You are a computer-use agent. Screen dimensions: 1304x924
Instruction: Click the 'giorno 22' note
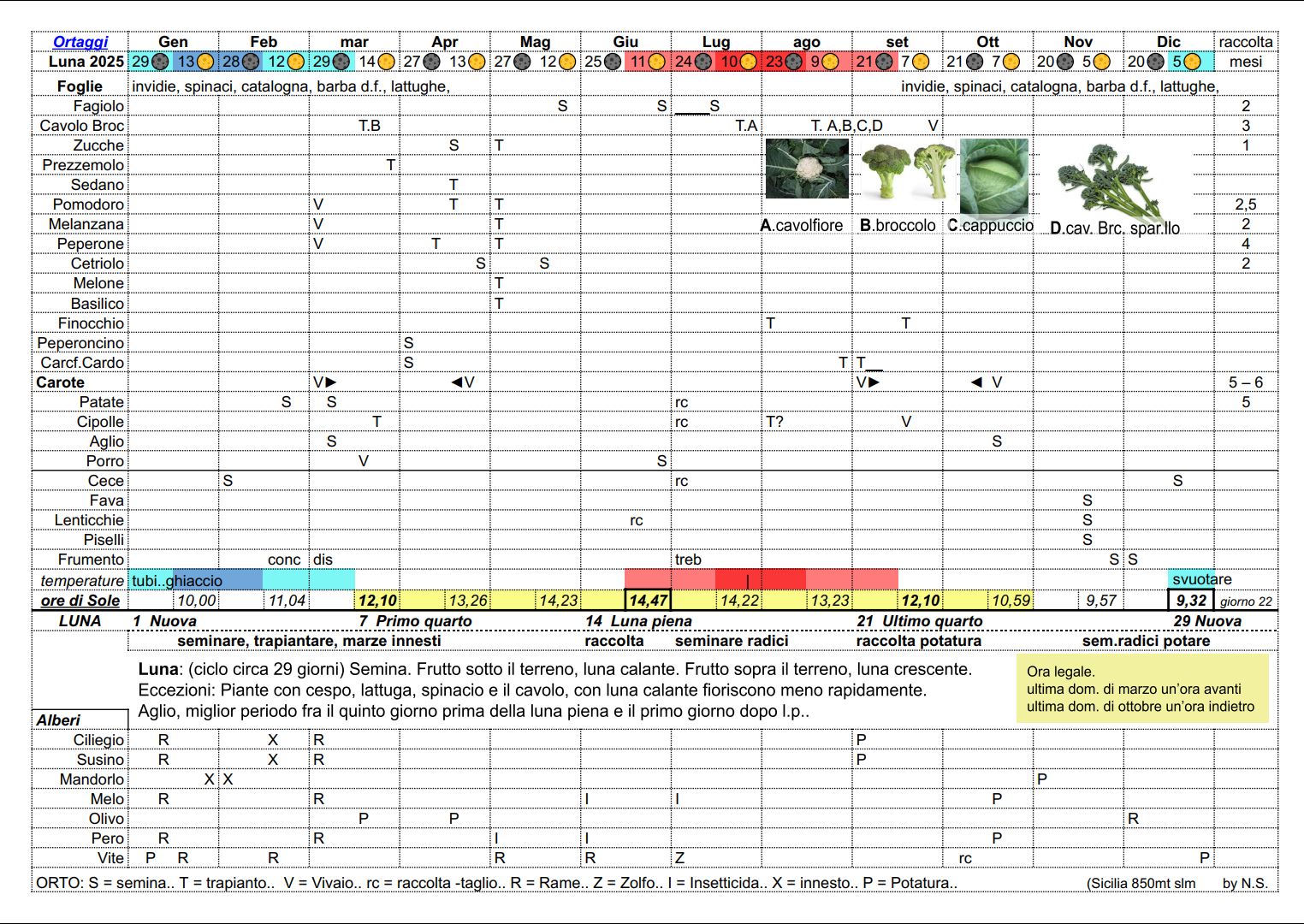(1246, 601)
